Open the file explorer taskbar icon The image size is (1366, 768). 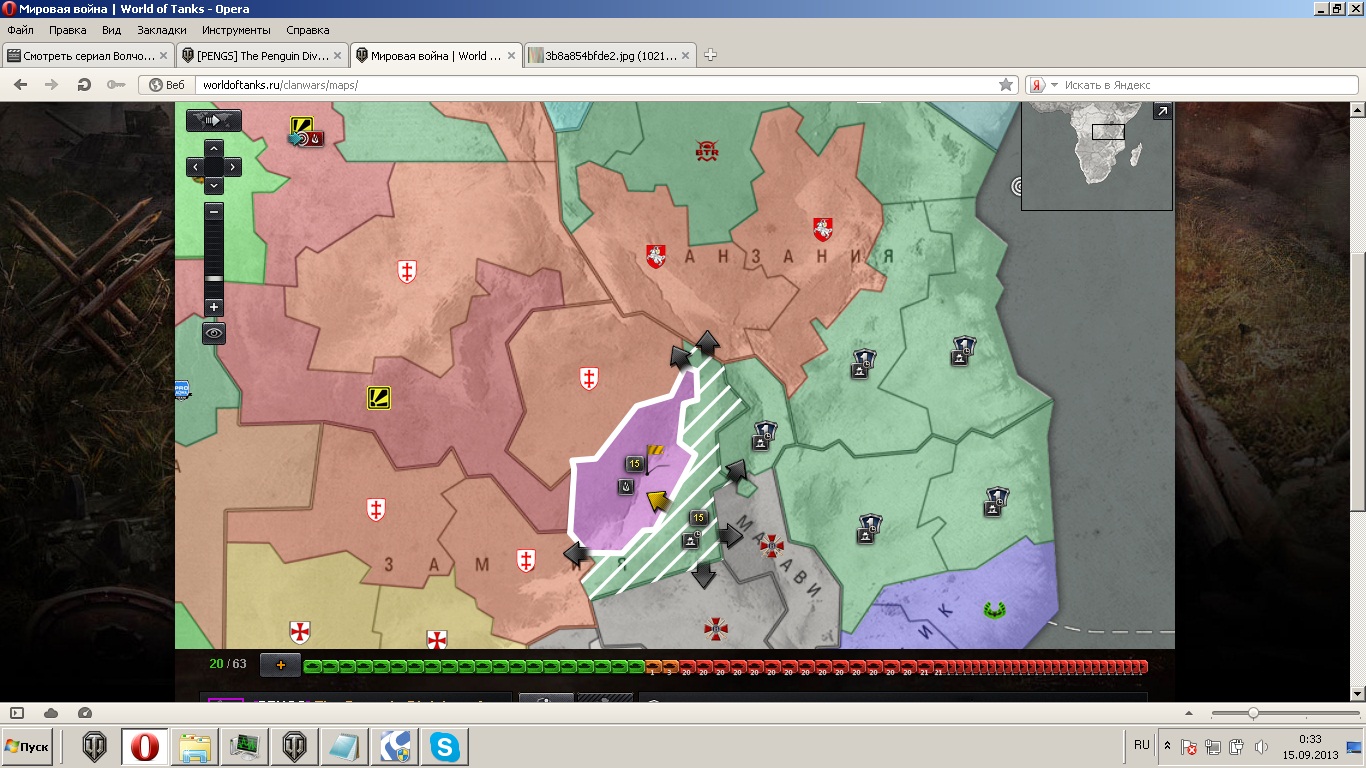click(194, 746)
